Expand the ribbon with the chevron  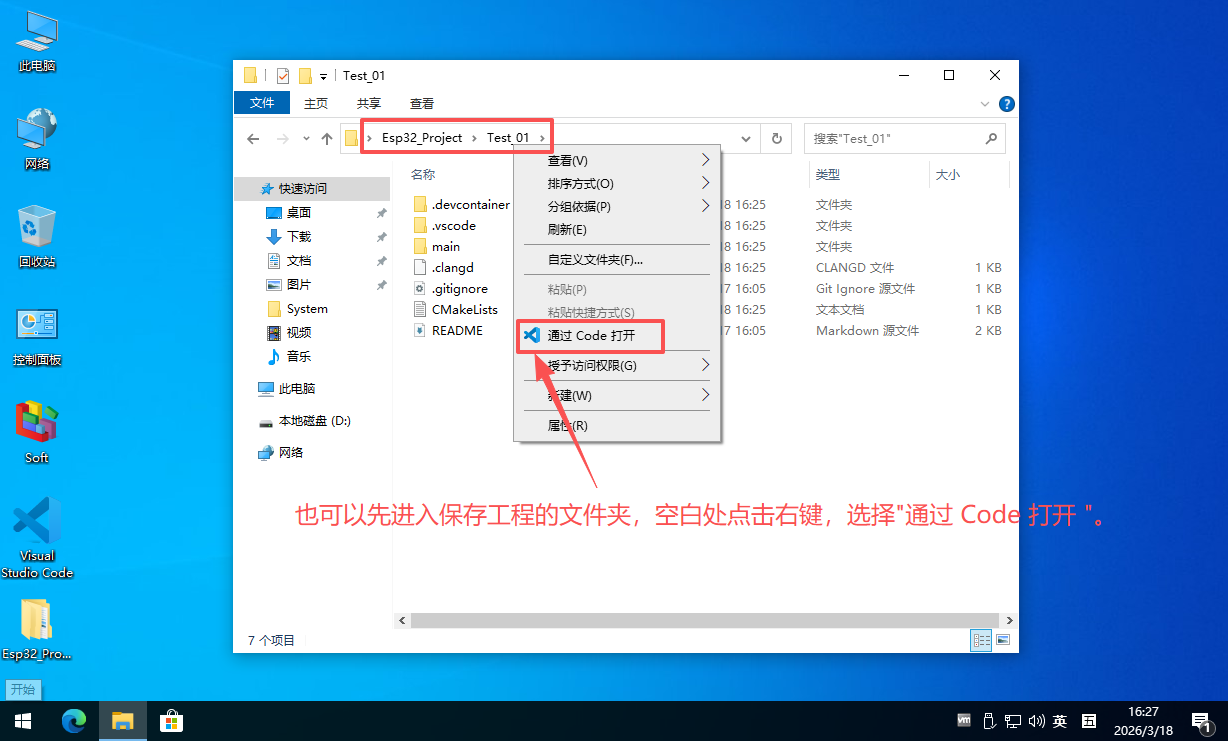(985, 104)
